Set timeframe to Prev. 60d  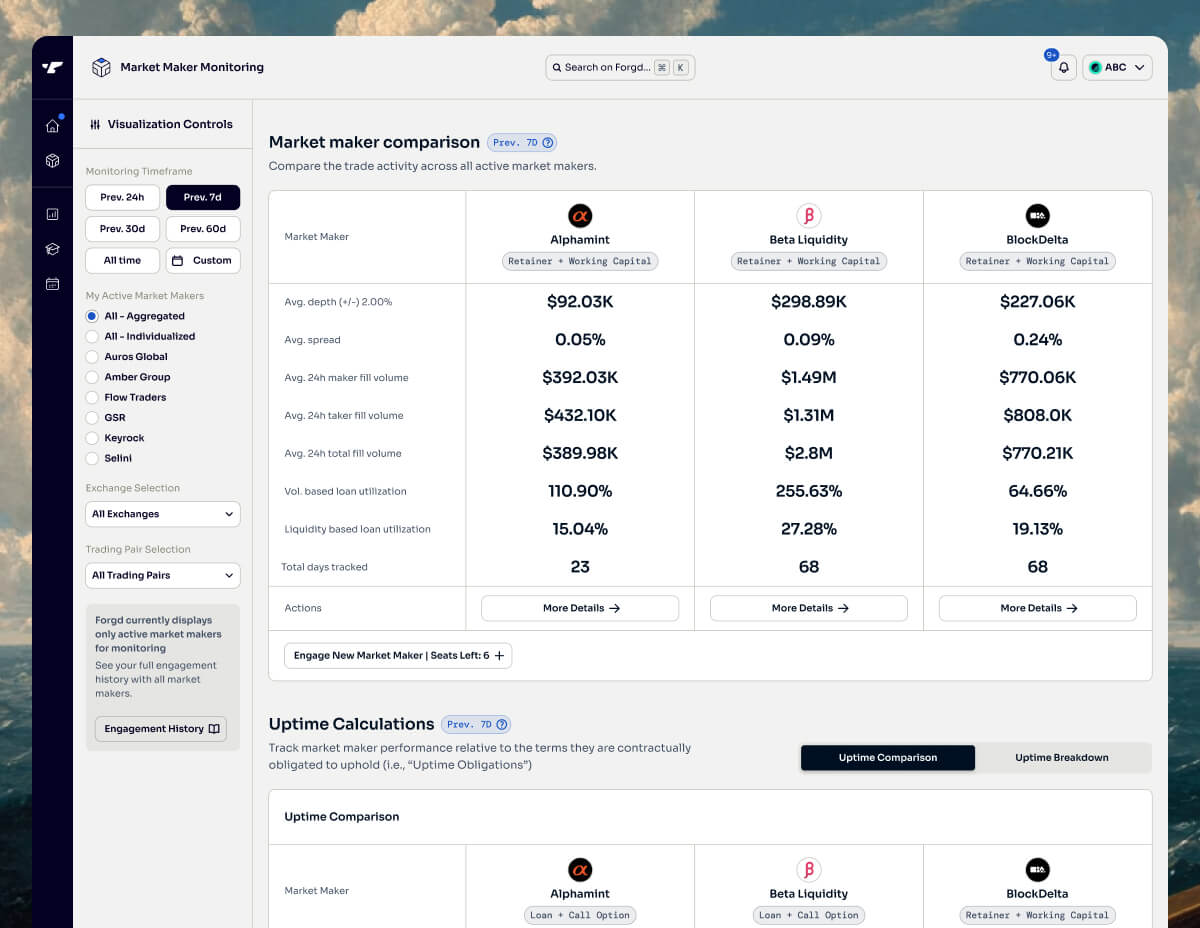pyautogui.click(x=203, y=229)
